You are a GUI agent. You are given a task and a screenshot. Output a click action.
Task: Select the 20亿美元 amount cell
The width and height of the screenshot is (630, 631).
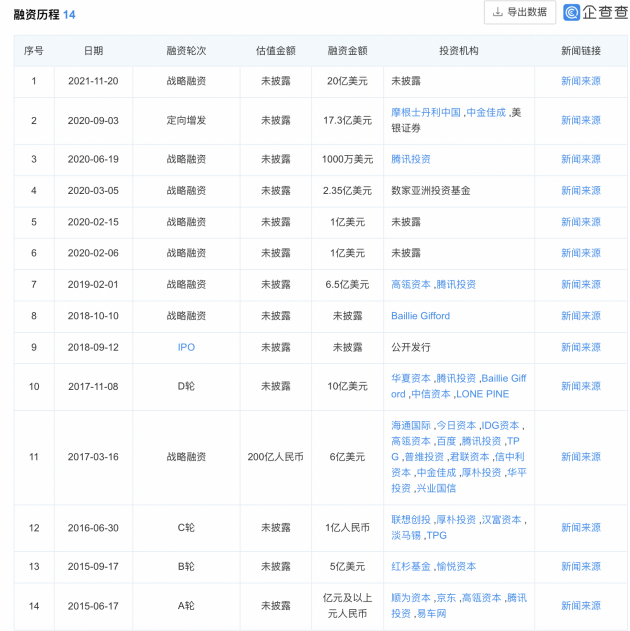click(347, 81)
